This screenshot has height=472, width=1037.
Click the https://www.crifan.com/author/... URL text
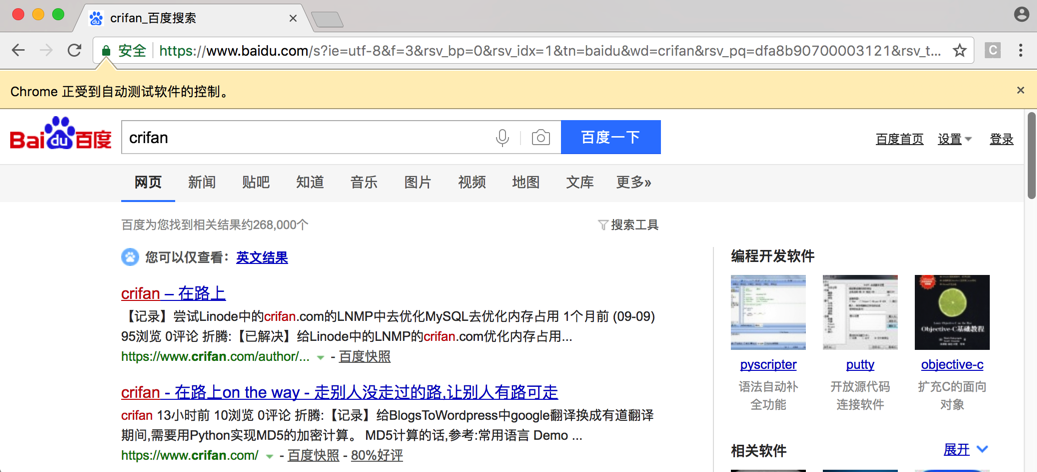point(215,357)
